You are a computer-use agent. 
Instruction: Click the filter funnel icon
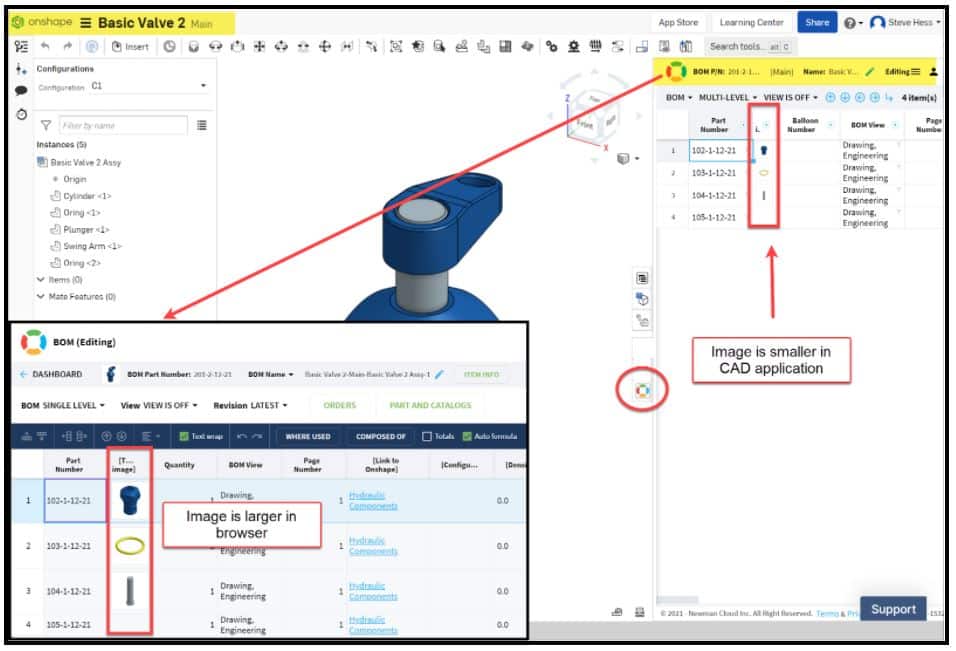46,125
